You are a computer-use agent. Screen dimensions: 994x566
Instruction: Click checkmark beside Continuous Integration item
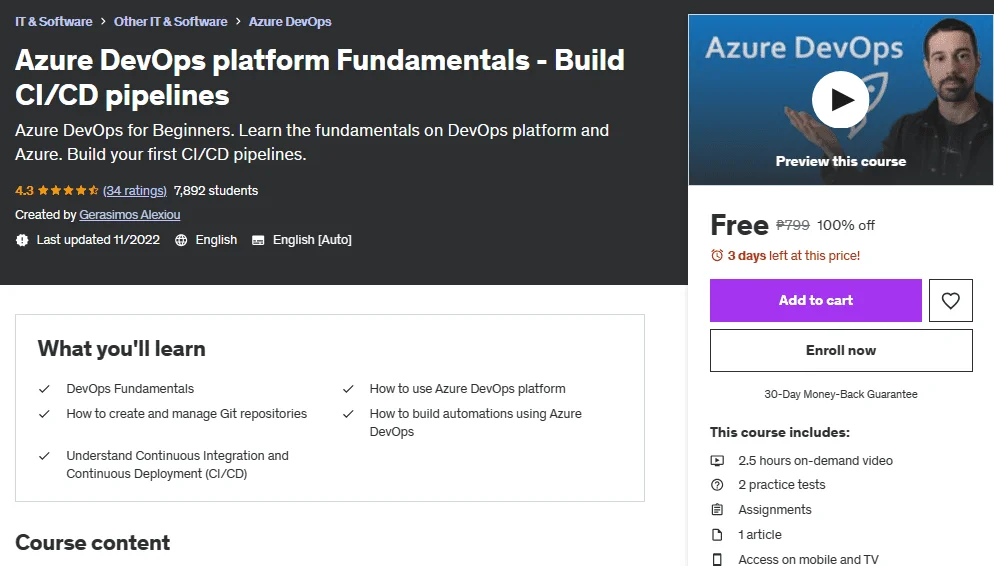pos(44,456)
